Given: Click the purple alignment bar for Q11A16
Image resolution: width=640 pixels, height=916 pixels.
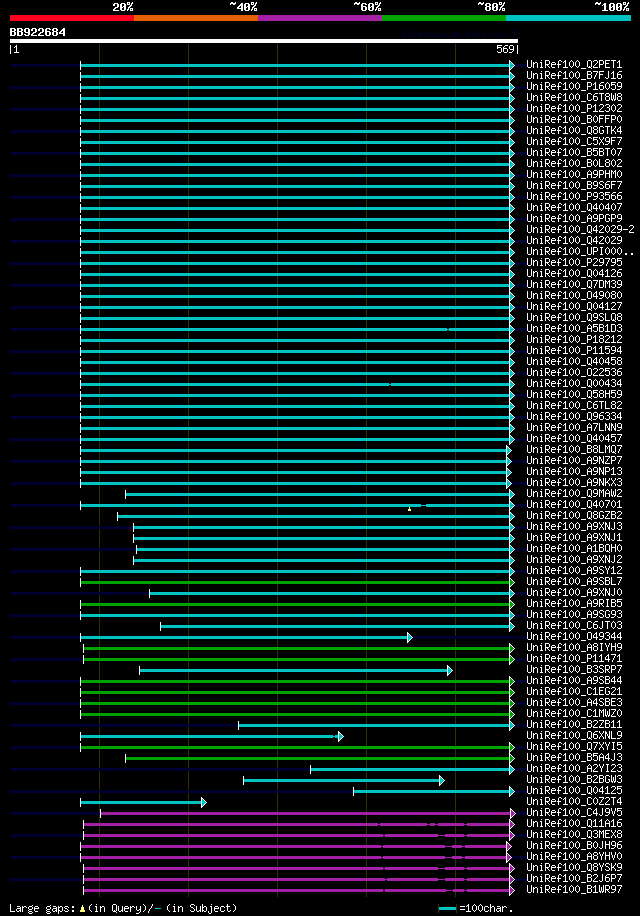Looking at the screenshot, I should (x=299, y=824).
